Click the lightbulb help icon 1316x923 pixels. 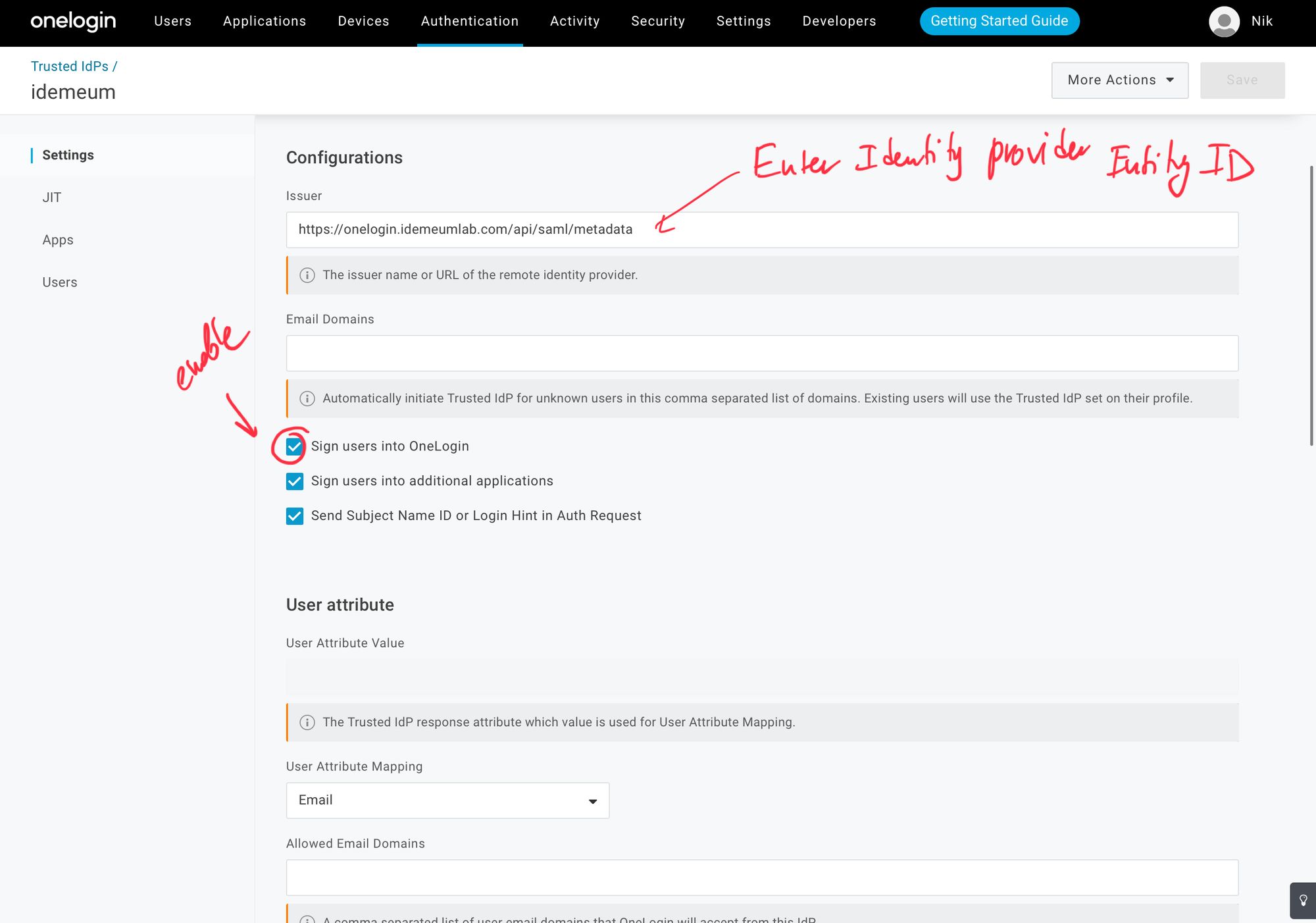coord(1303,901)
